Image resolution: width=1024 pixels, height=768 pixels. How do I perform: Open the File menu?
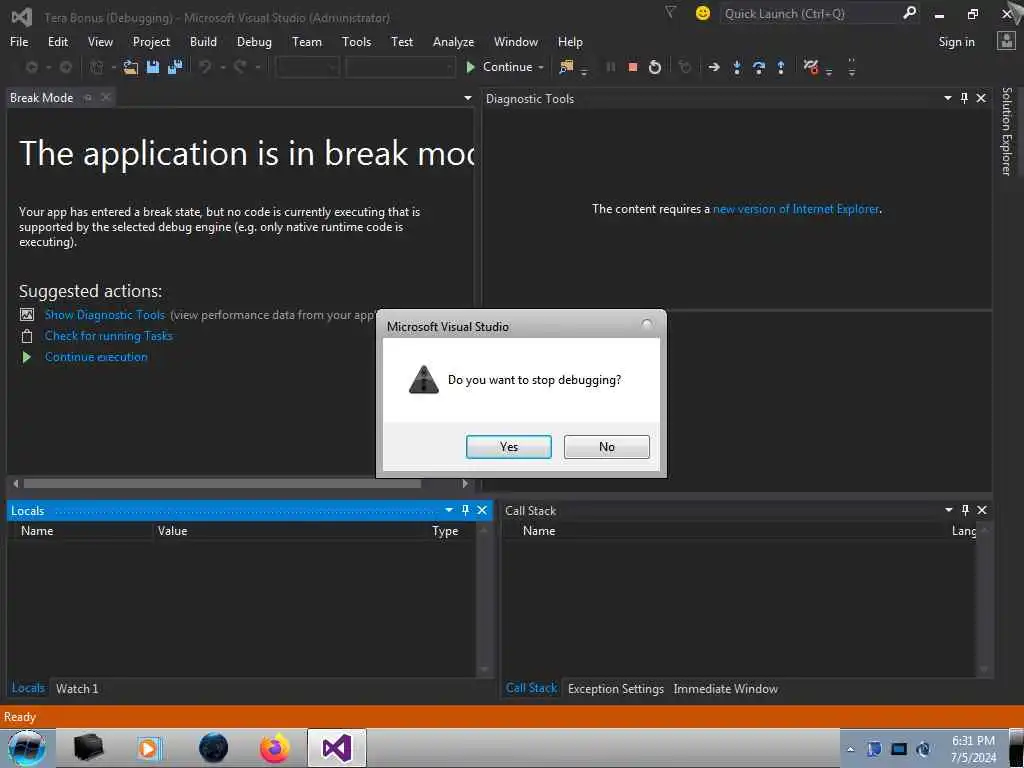19,42
